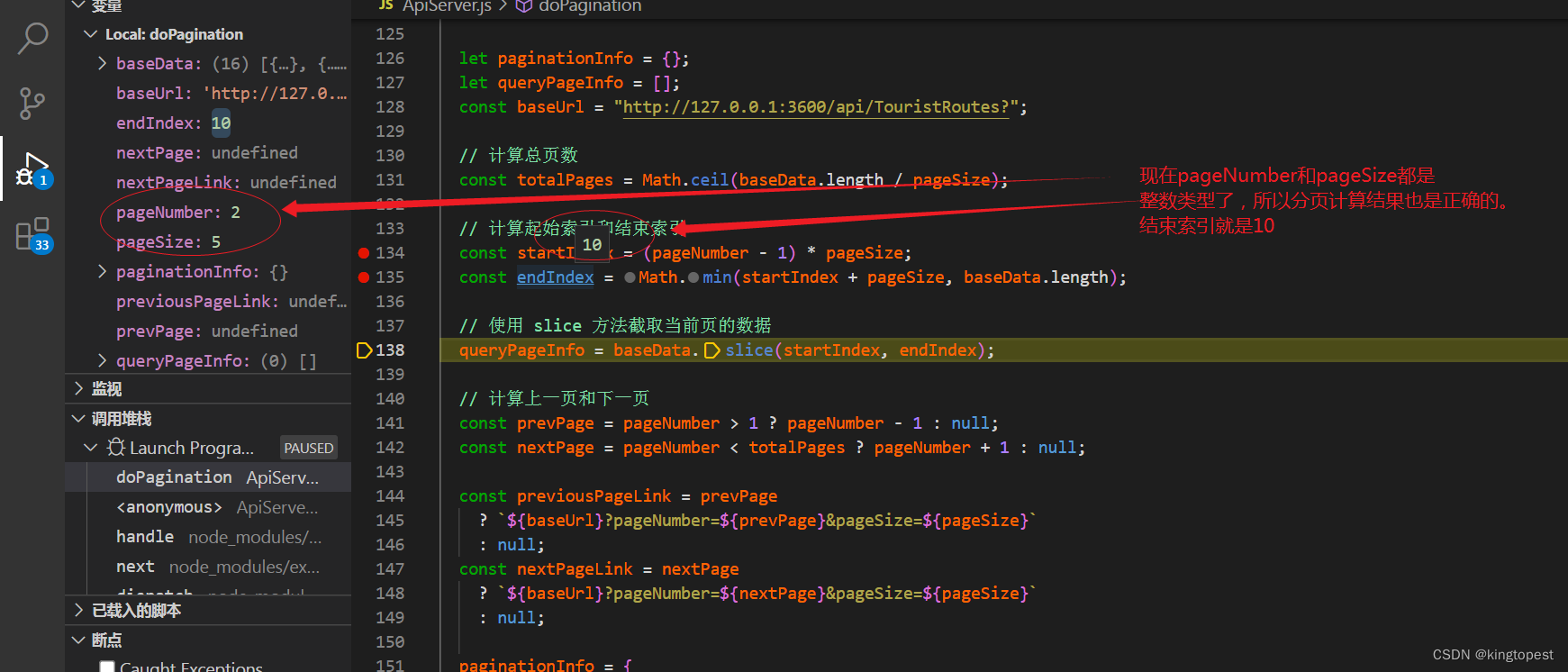Click the bug icon beside Launch Program
This screenshot has width=1568, height=672.
click(115, 447)
